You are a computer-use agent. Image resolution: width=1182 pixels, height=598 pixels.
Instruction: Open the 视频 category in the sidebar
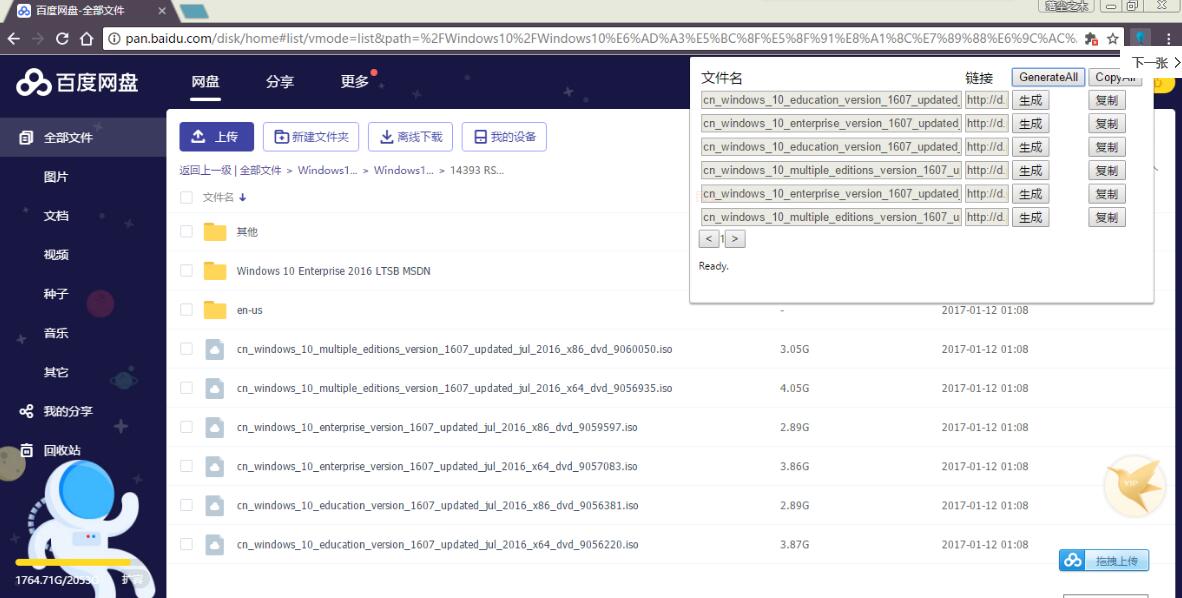[x=56, y=255]
